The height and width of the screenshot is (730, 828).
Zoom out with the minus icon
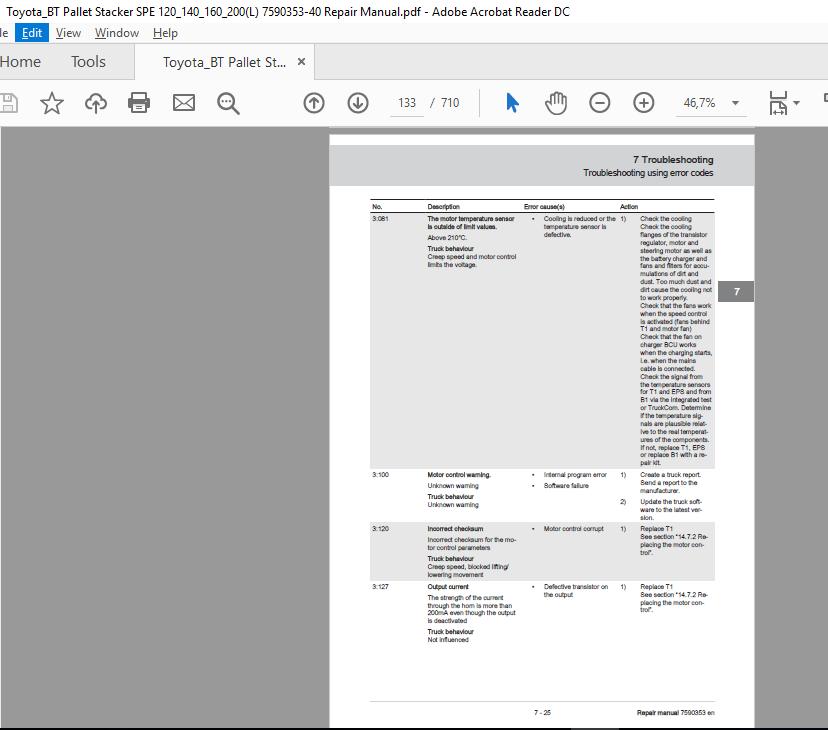pyautogui.click(x=599, y=103)
